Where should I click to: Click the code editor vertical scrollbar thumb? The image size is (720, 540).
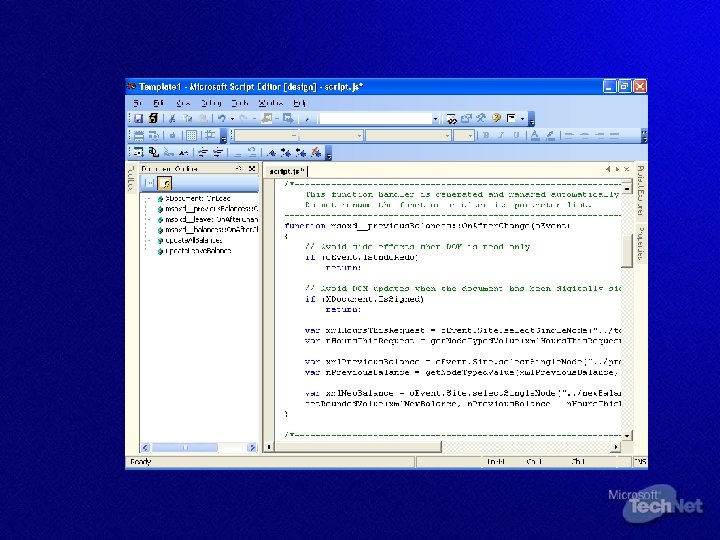coord(627,250)
